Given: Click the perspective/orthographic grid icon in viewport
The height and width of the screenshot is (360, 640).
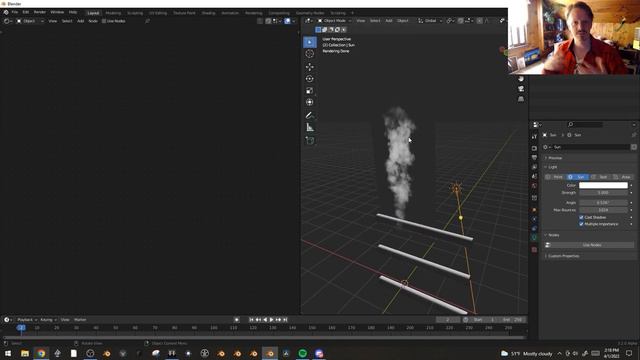Looking at the screenshot, I should click(x=521, y=99).
